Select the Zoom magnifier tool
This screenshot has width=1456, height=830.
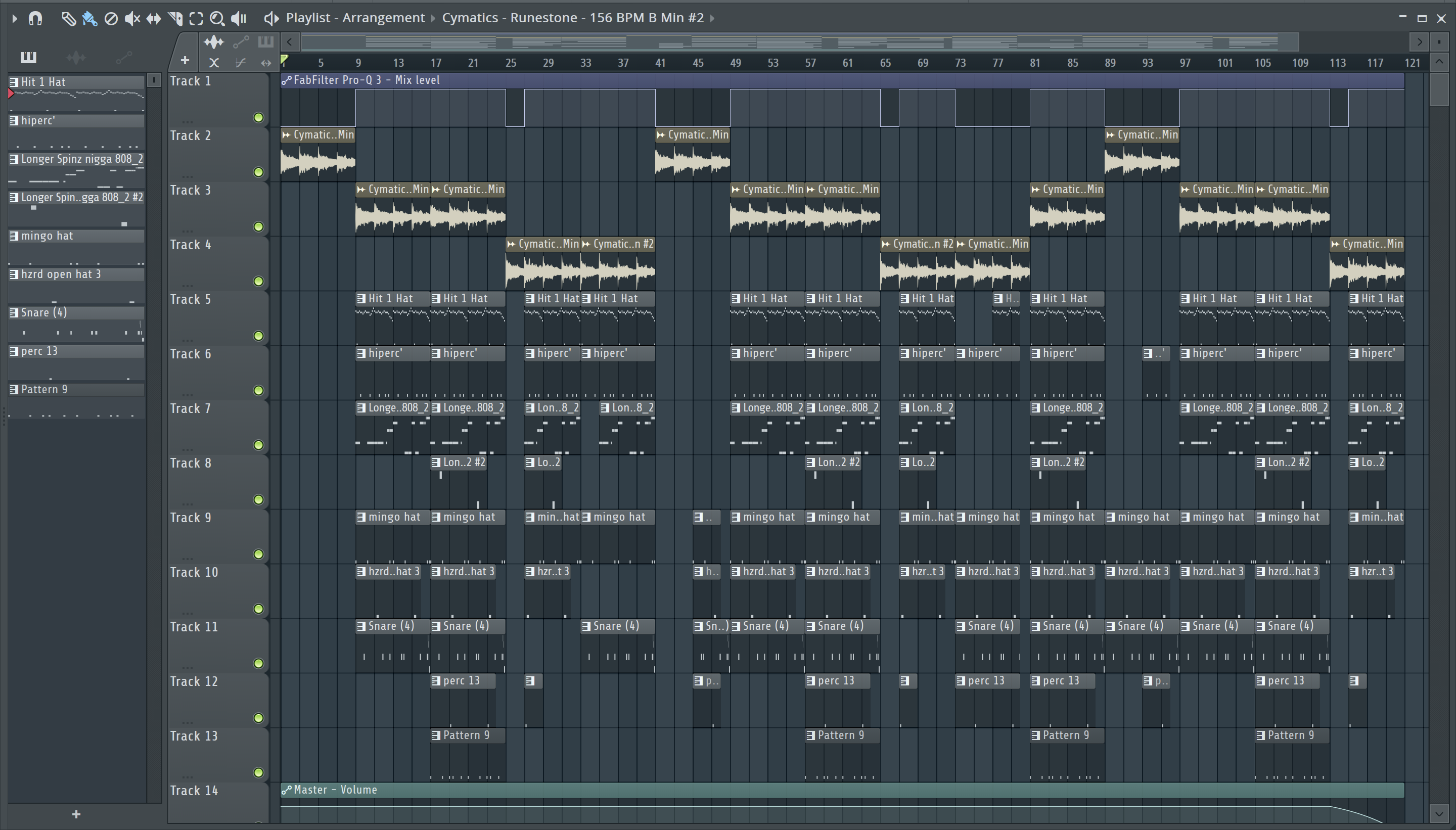coord(217,19)
